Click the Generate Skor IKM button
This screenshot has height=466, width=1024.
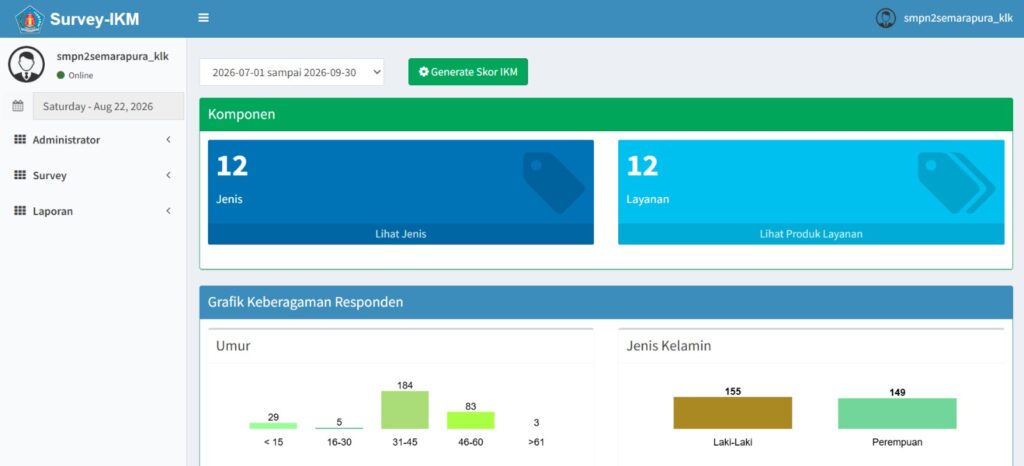pos(468,72)
